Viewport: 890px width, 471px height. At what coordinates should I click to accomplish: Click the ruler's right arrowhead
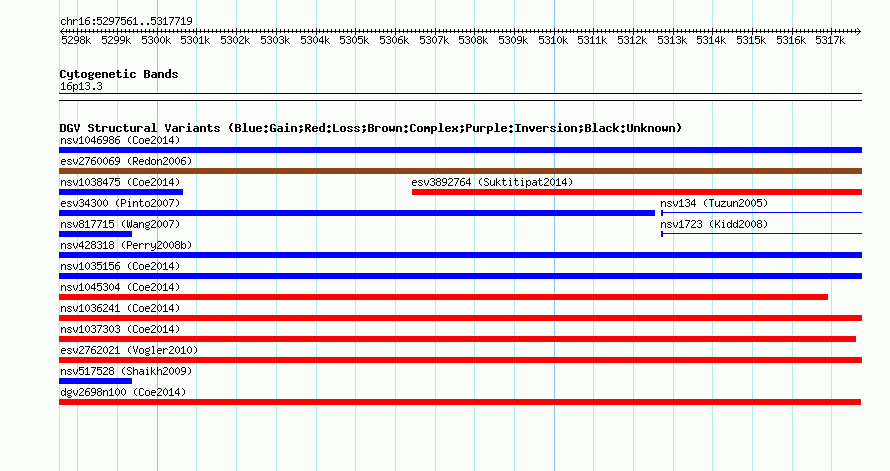[x=858, y=31]
